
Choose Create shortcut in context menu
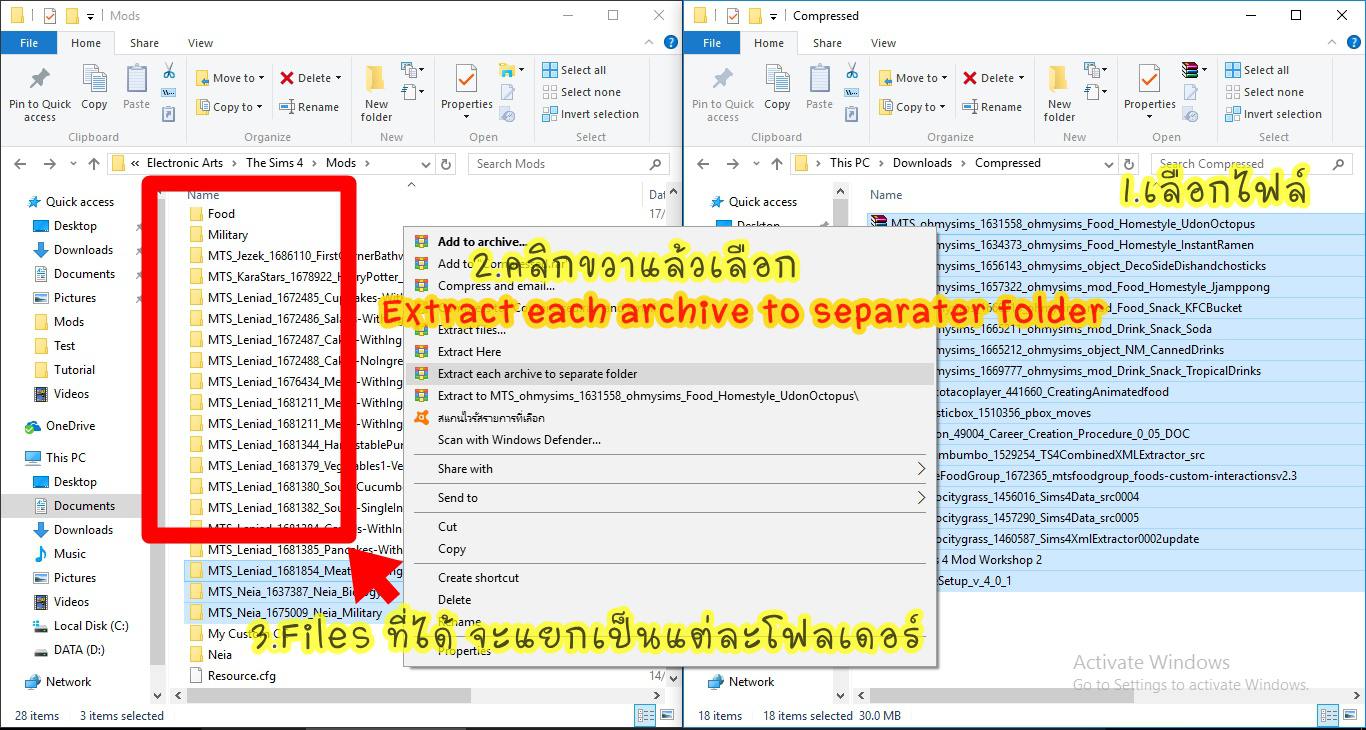[x=670, y=578]
